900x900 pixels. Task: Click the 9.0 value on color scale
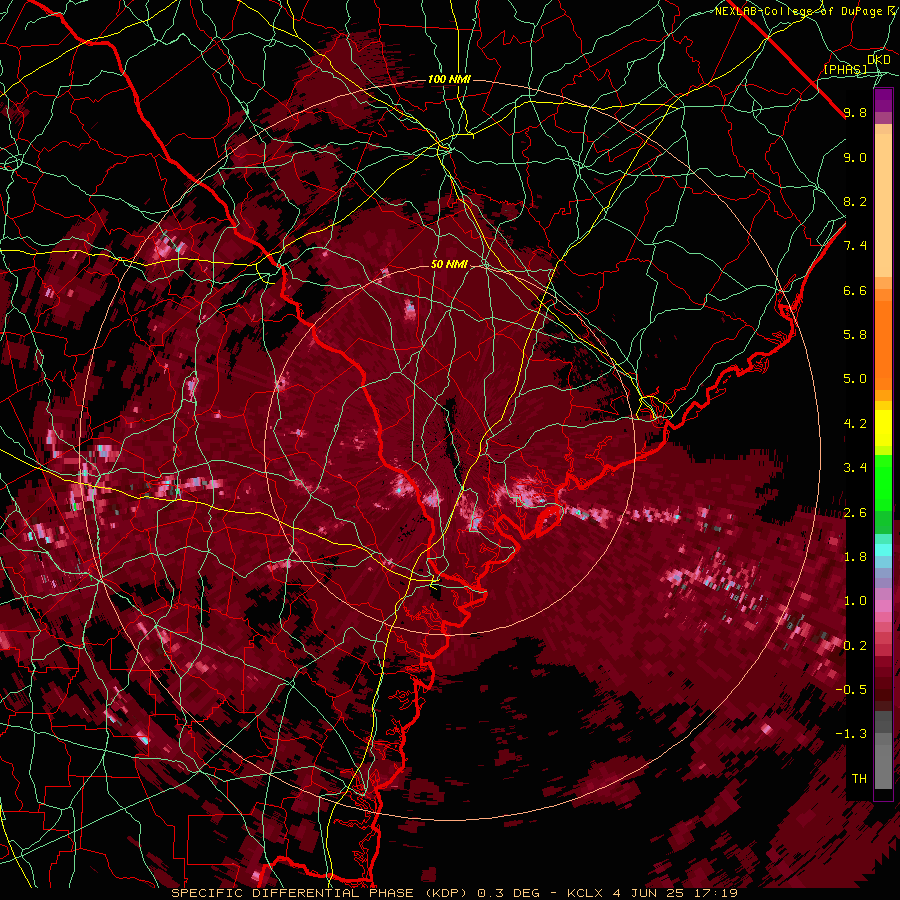coord(855,157)
